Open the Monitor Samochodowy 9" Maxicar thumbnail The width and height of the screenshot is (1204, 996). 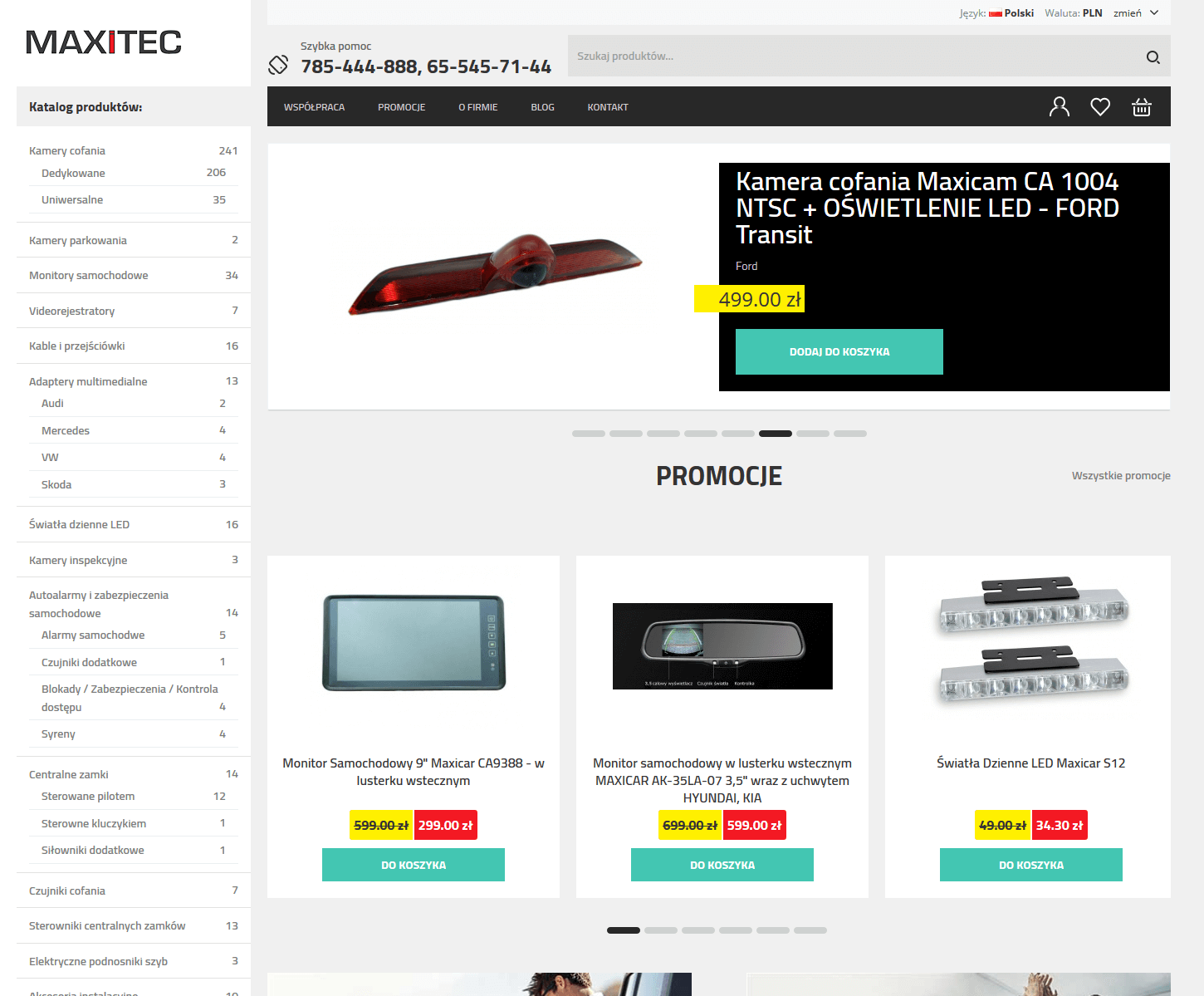[414, 643]
